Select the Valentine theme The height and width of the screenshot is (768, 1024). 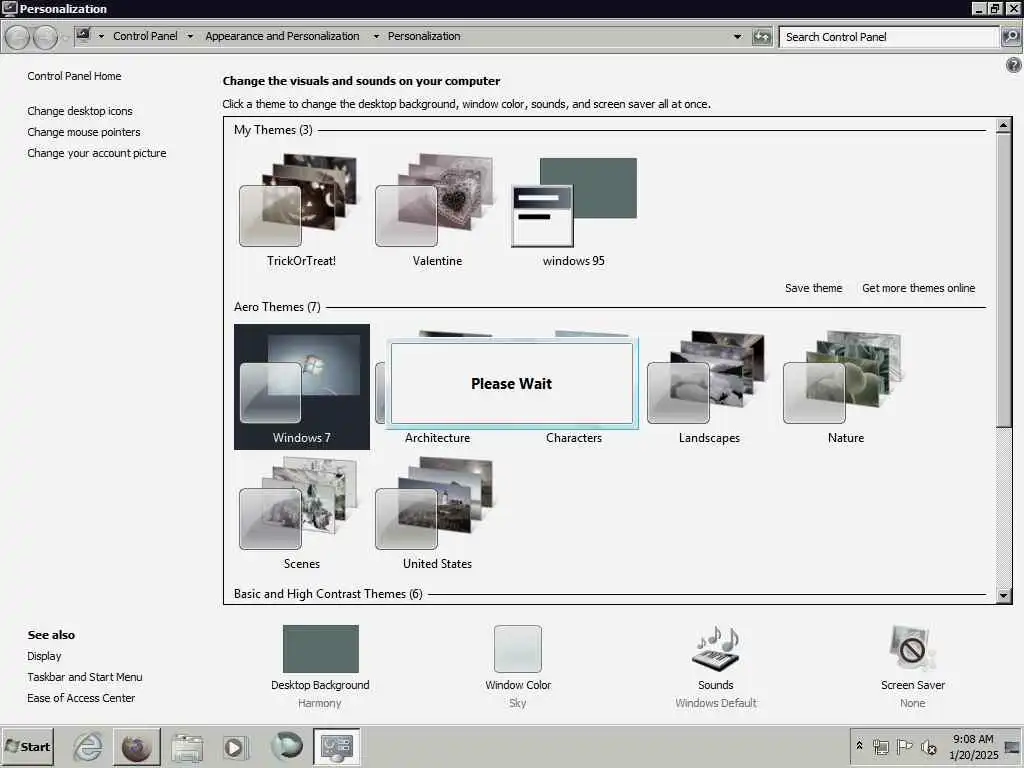pyautogui.click(x=437, y=209)
